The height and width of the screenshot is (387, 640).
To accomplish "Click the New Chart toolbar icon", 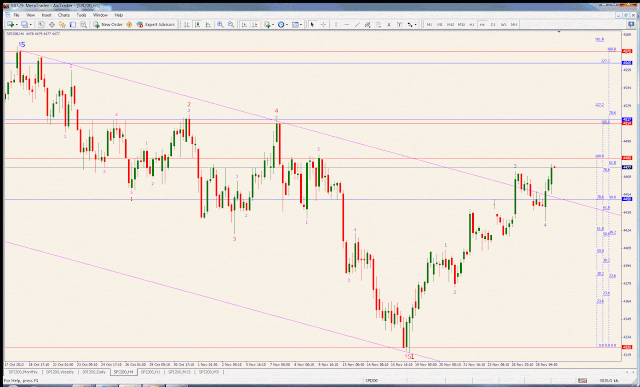I will pos(11,24).
